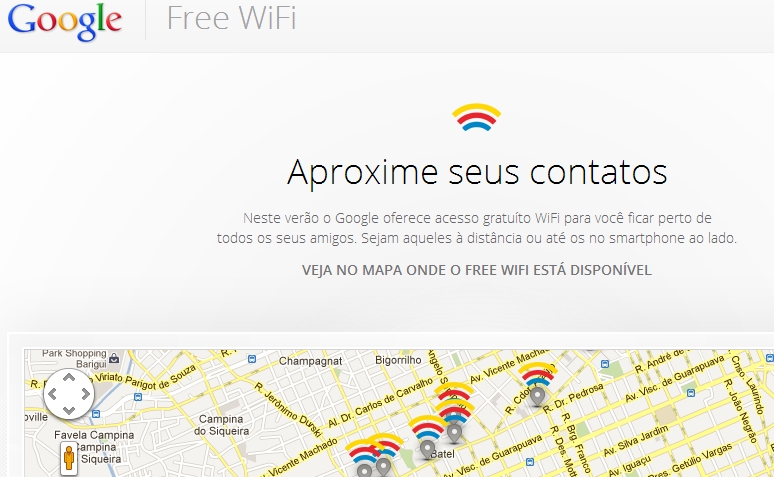Image resolution: width=774 pixels, height=477 pixels.
Task: Click the Champagnat neighborhood label
Action: [310, 361]
